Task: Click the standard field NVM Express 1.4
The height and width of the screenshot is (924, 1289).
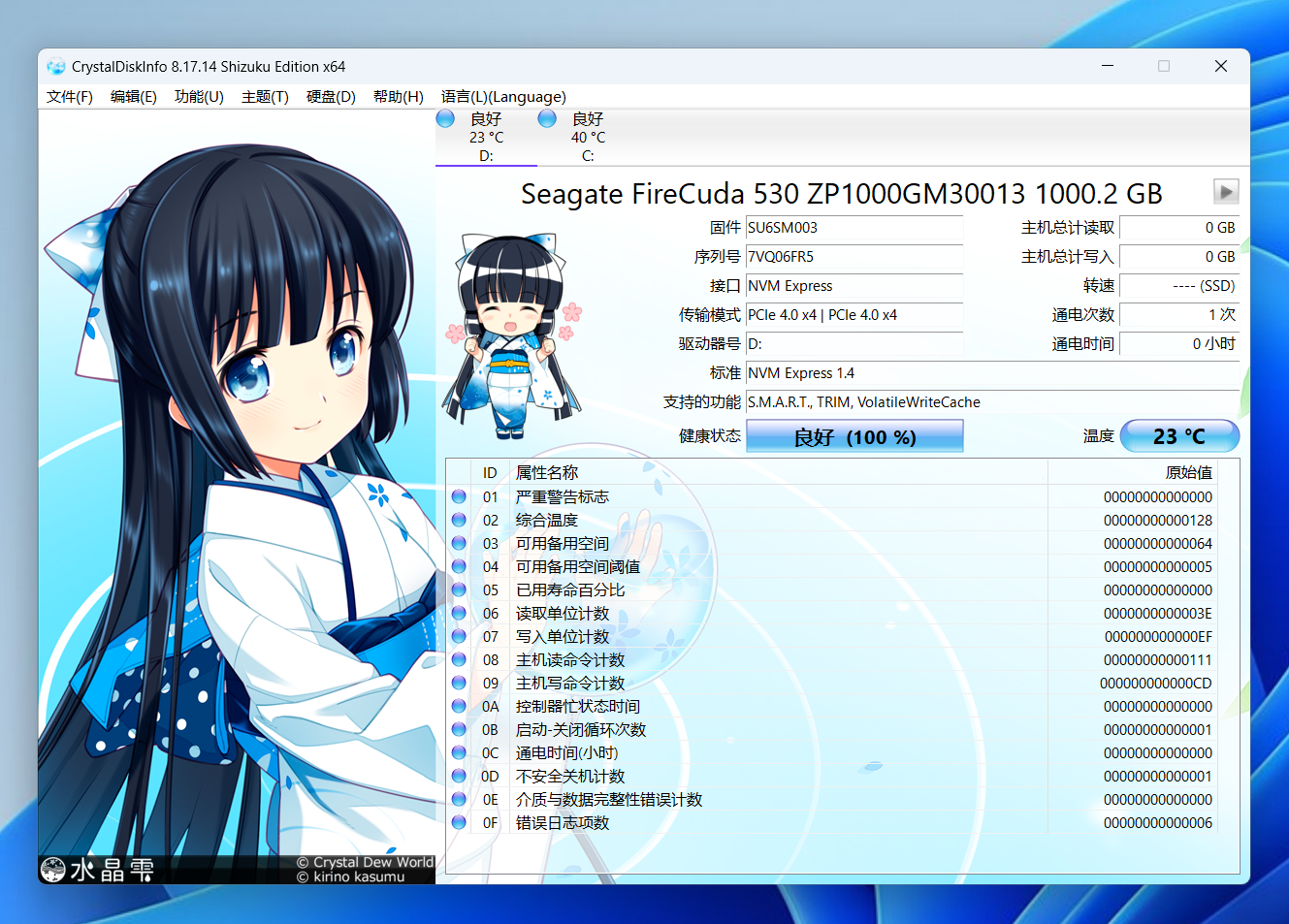Action: [x=992, y=373]
